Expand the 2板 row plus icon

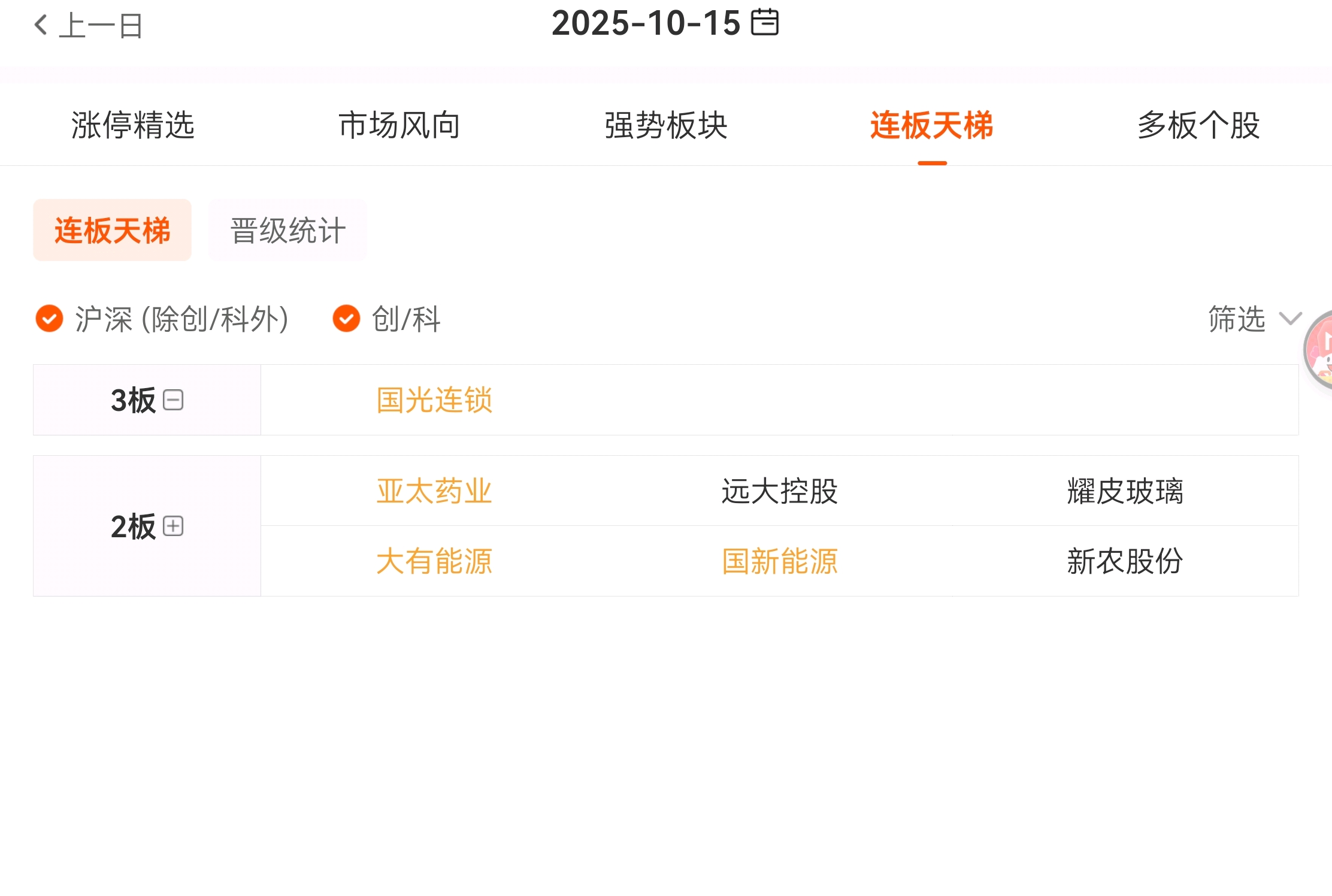pos(173,526)
